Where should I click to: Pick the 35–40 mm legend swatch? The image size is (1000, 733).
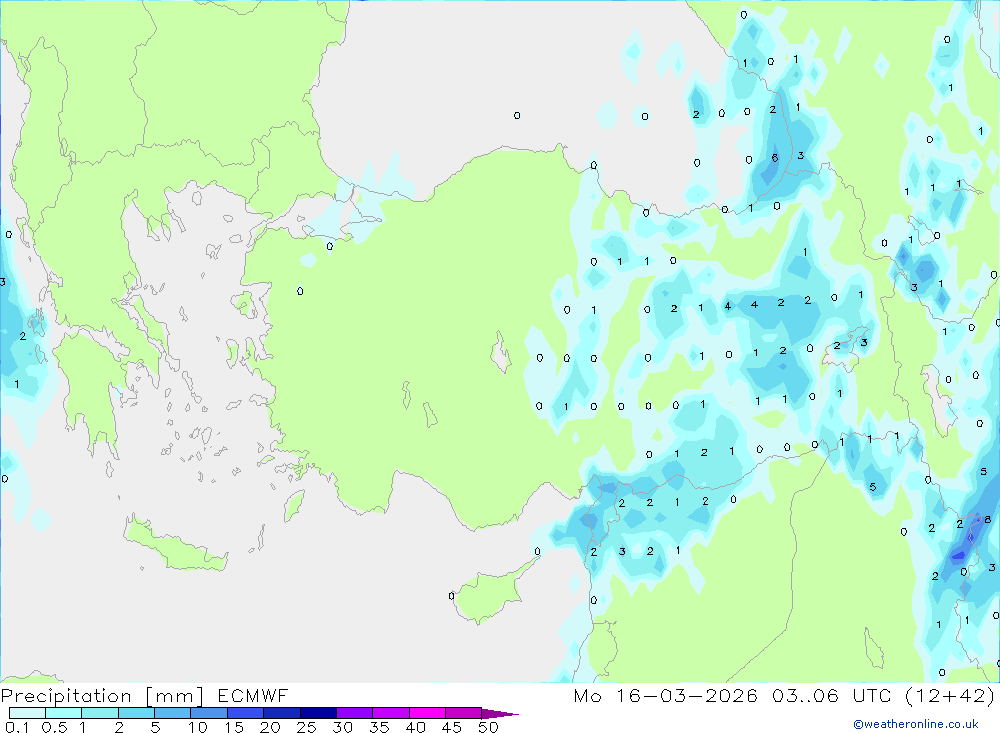coord(391,713)
